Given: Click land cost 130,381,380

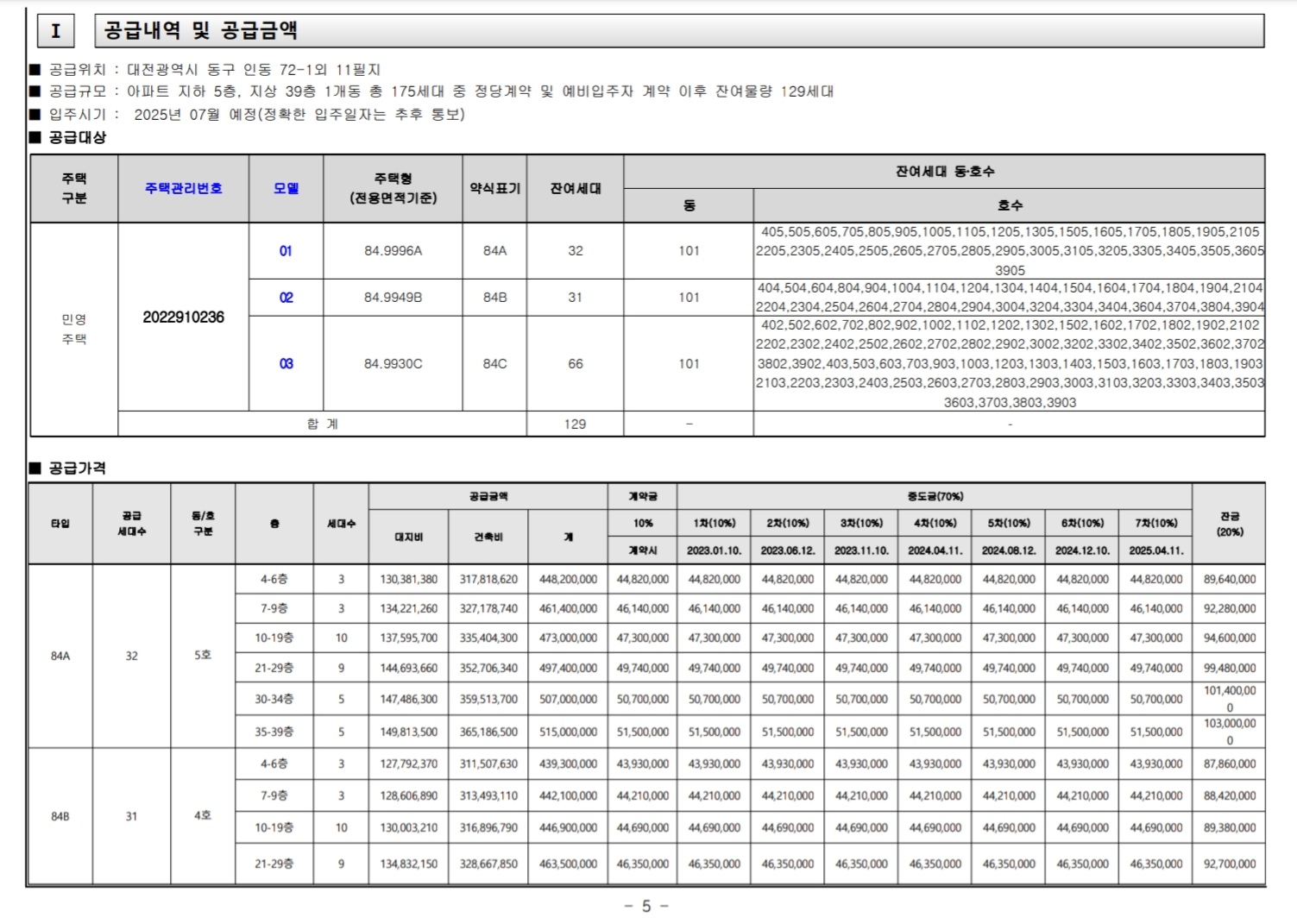Looking at the screenshot, I should click(x=408, y=580).
